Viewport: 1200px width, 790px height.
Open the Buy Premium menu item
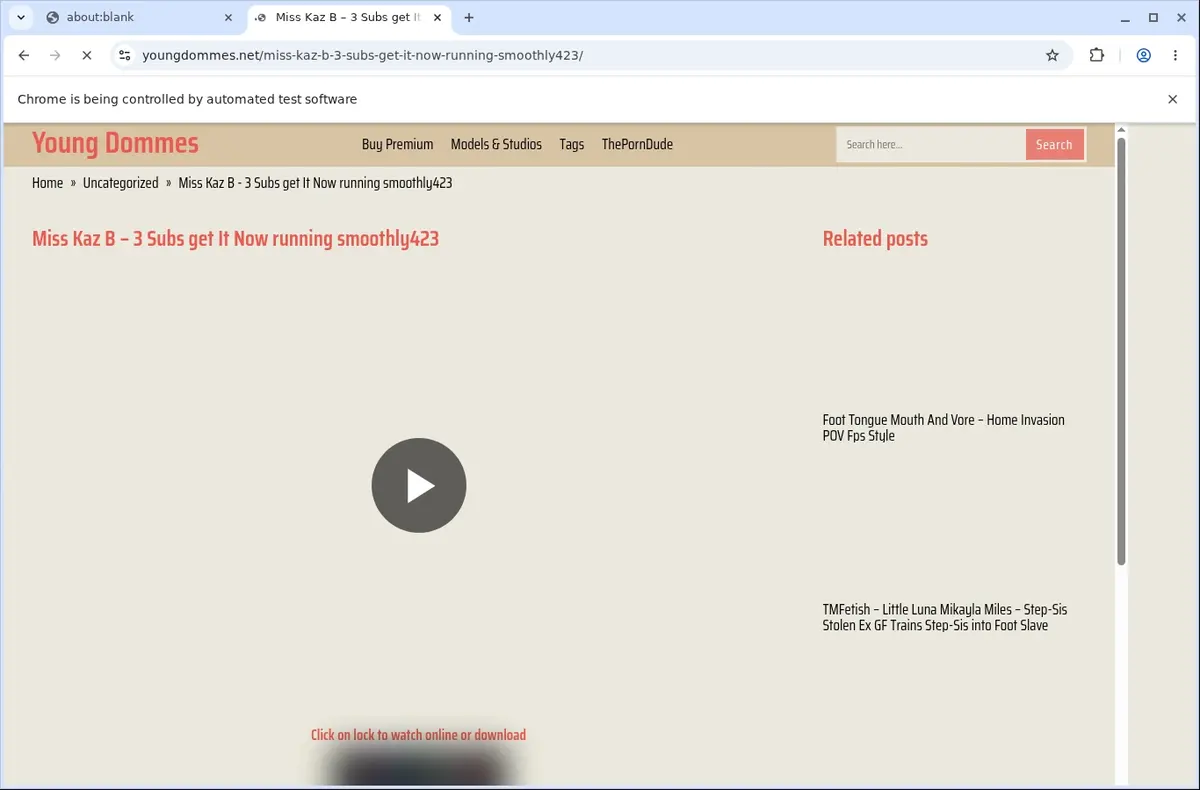pos(397,144)
